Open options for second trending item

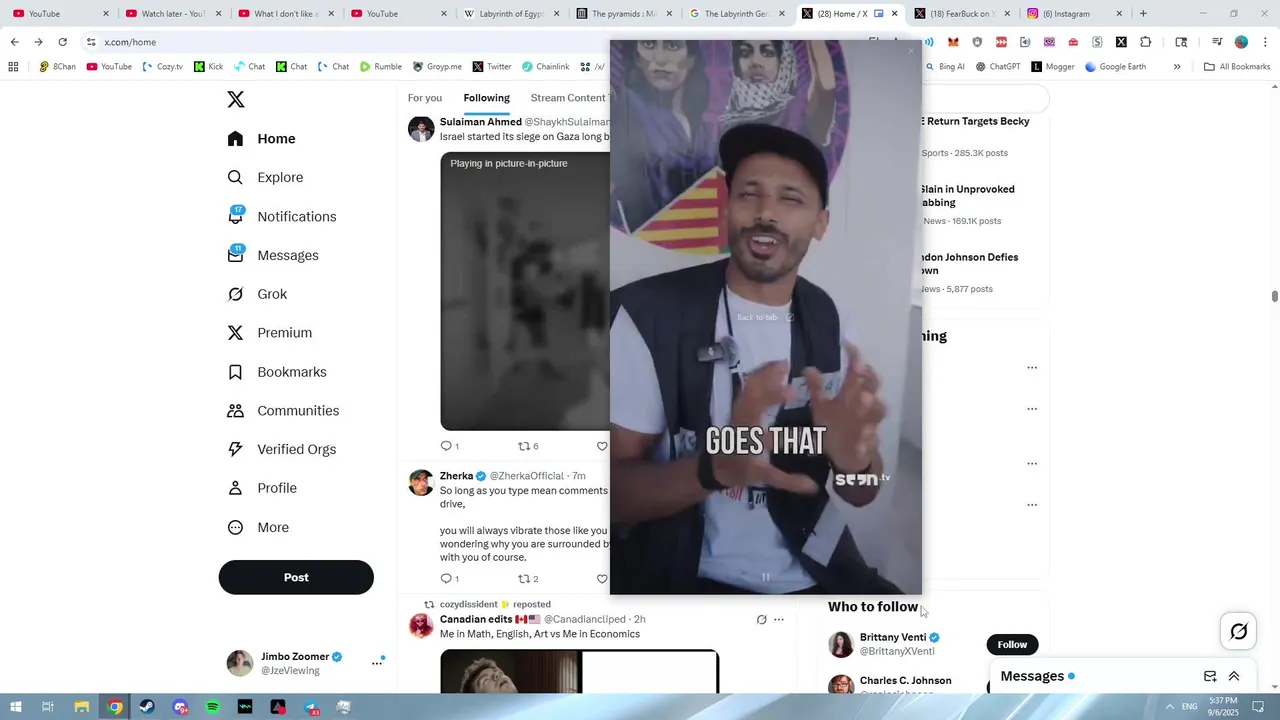coord(1032,409)
